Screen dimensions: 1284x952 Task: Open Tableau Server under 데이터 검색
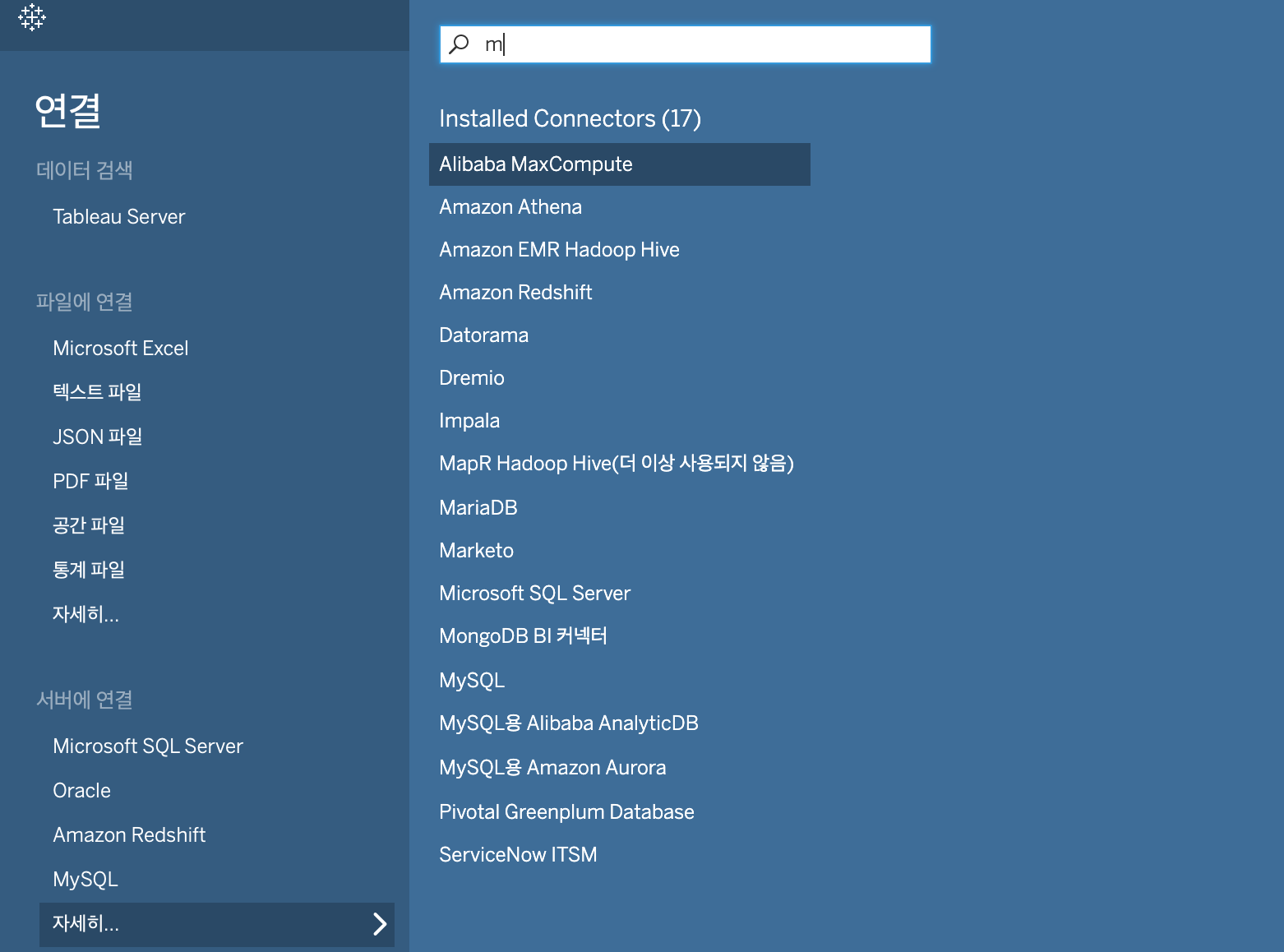click(x=119, y=217)
